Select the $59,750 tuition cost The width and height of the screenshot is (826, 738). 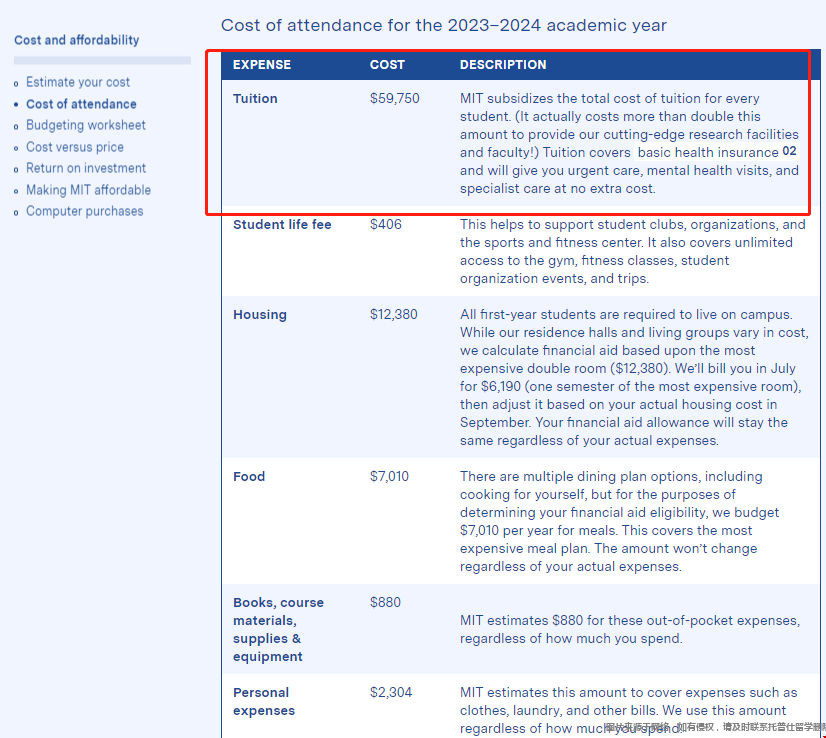click(395, 99)
